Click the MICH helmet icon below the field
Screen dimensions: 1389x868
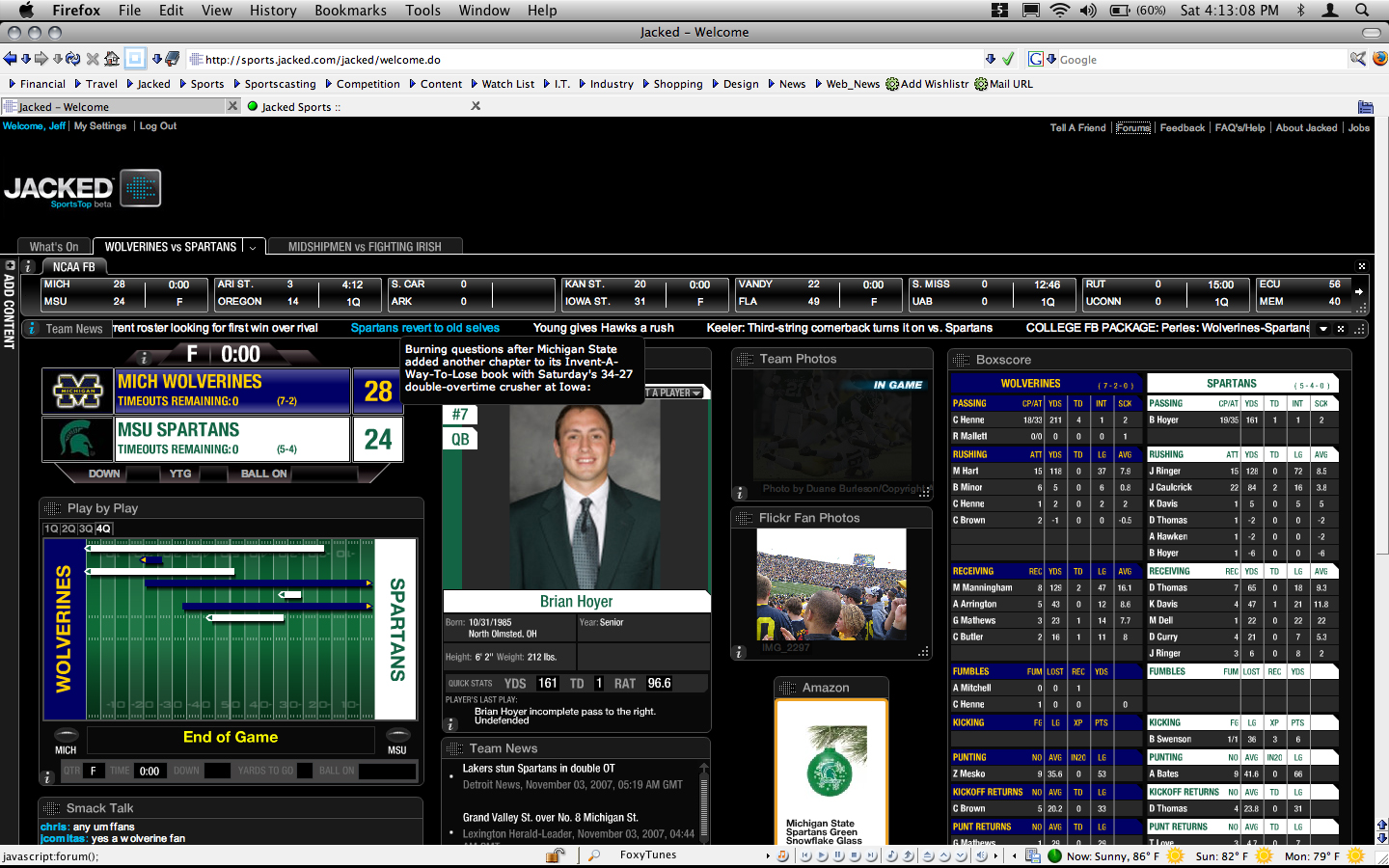click(x=66, y=735)
